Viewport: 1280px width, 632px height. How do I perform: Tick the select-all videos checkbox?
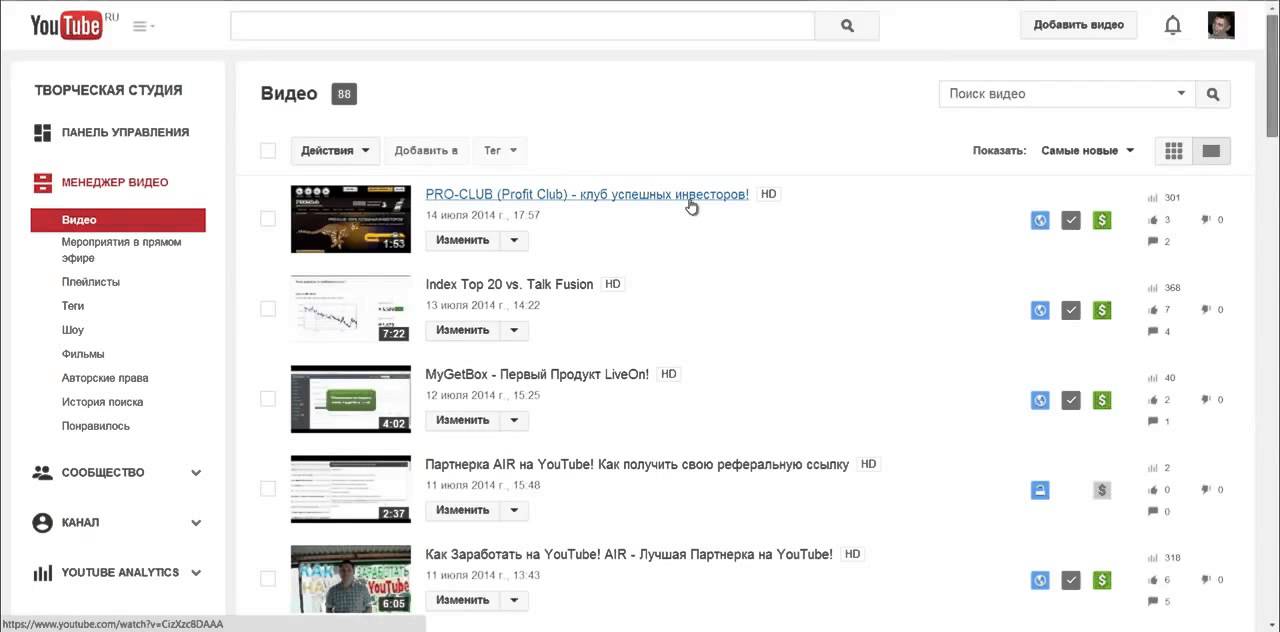(268, 151)
